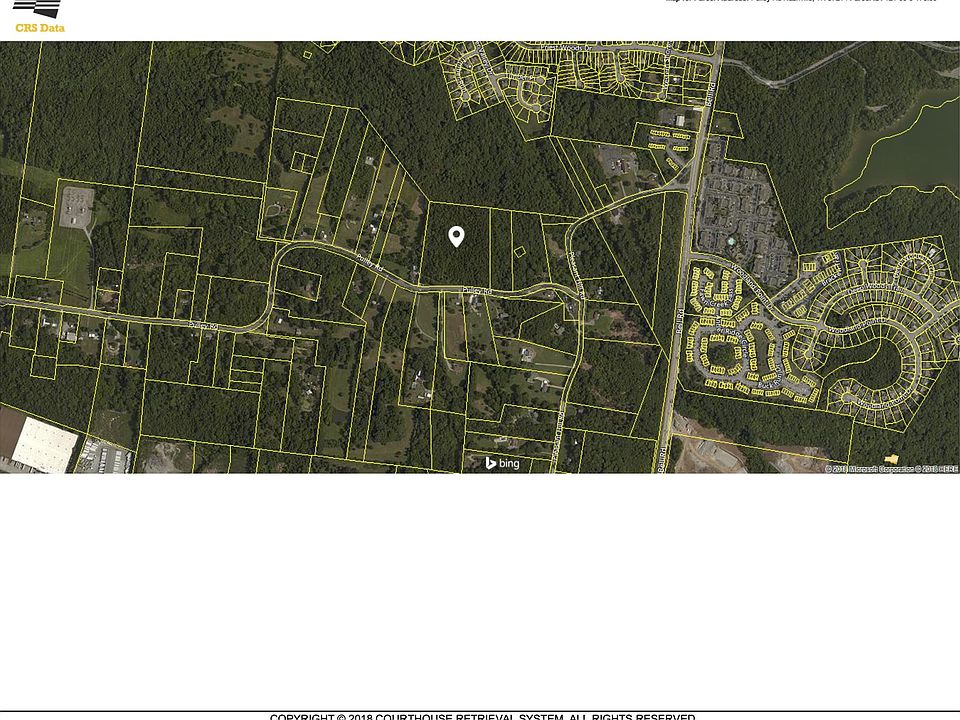
Task: Click the Priest Woods Dr street label
Action: pyautogui.click(x=568, y=47)
